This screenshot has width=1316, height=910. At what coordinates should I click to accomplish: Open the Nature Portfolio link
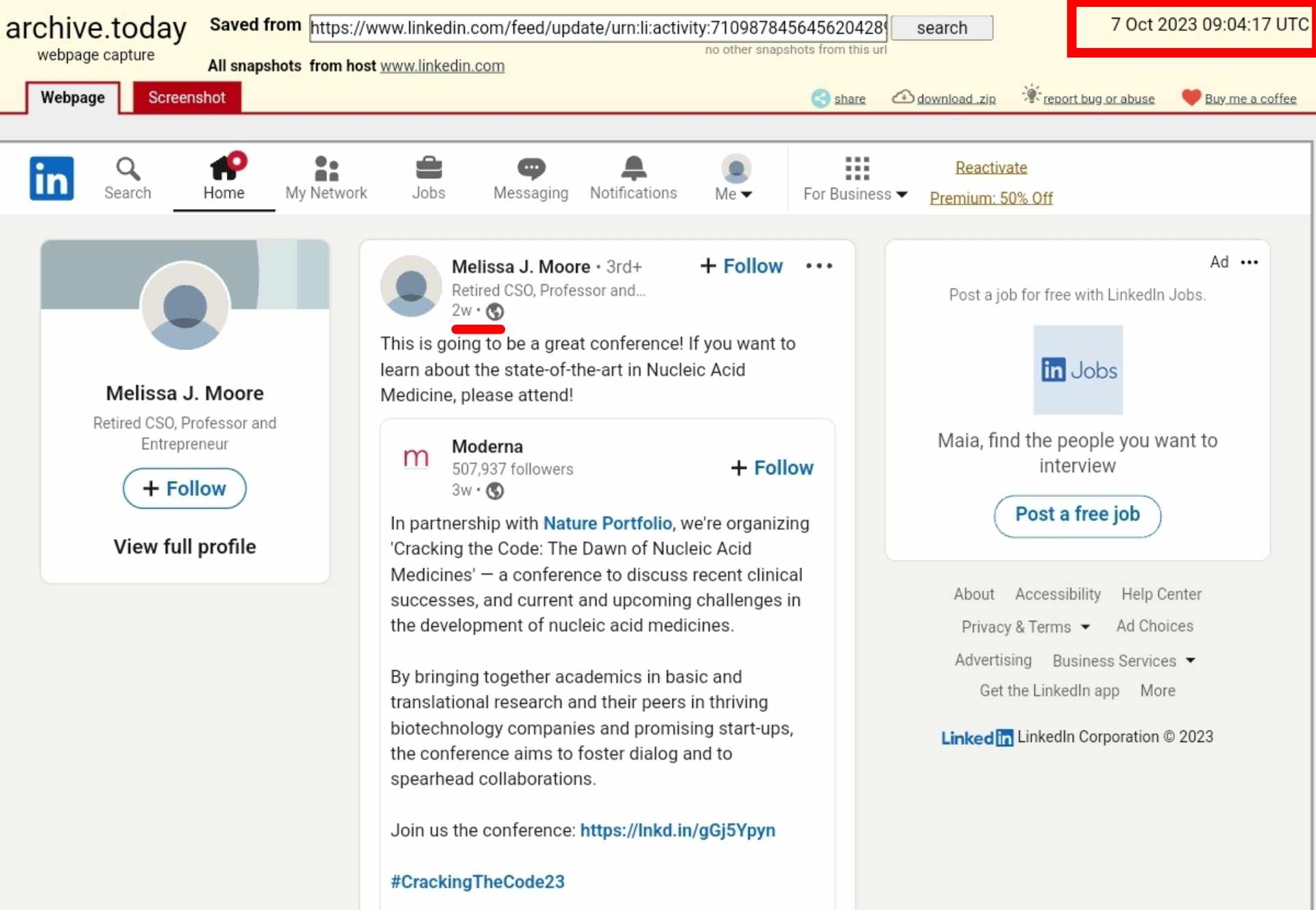tap(607, 524)
